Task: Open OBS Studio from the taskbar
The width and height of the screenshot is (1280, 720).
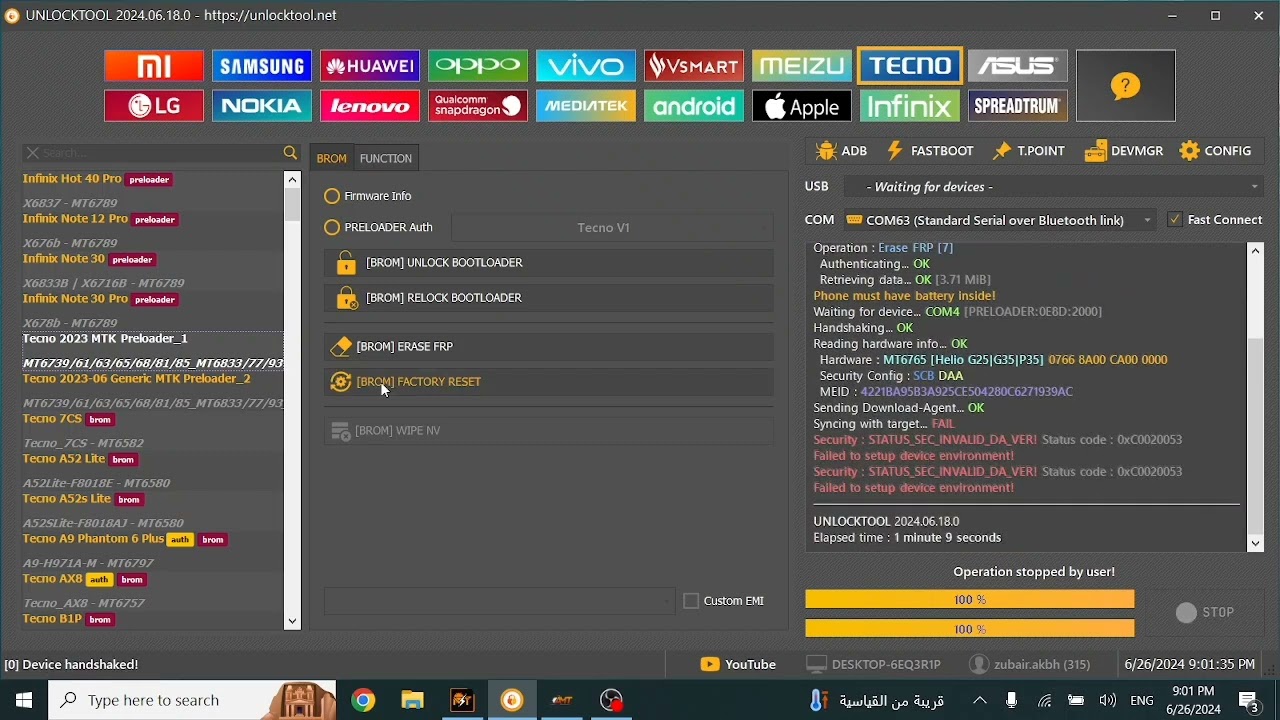Action: (613, 701)
